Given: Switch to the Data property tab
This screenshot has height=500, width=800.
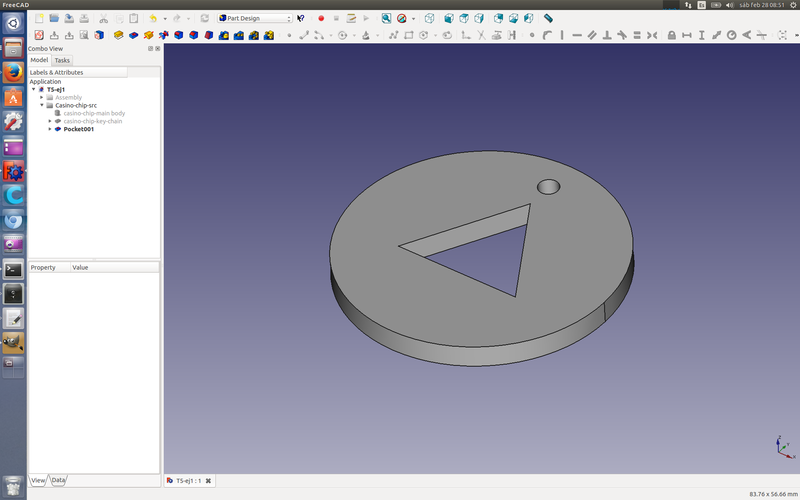Looking at the screenshot, I should tap(58, 480).
